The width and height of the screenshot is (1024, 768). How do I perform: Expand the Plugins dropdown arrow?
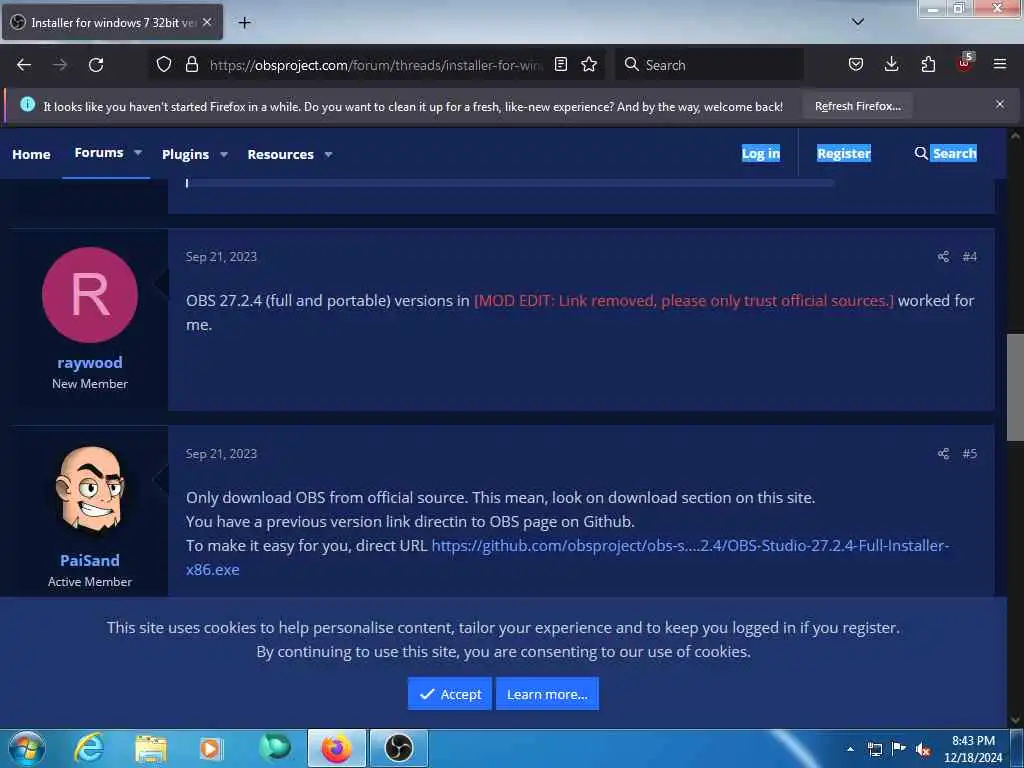pos(224,155)
